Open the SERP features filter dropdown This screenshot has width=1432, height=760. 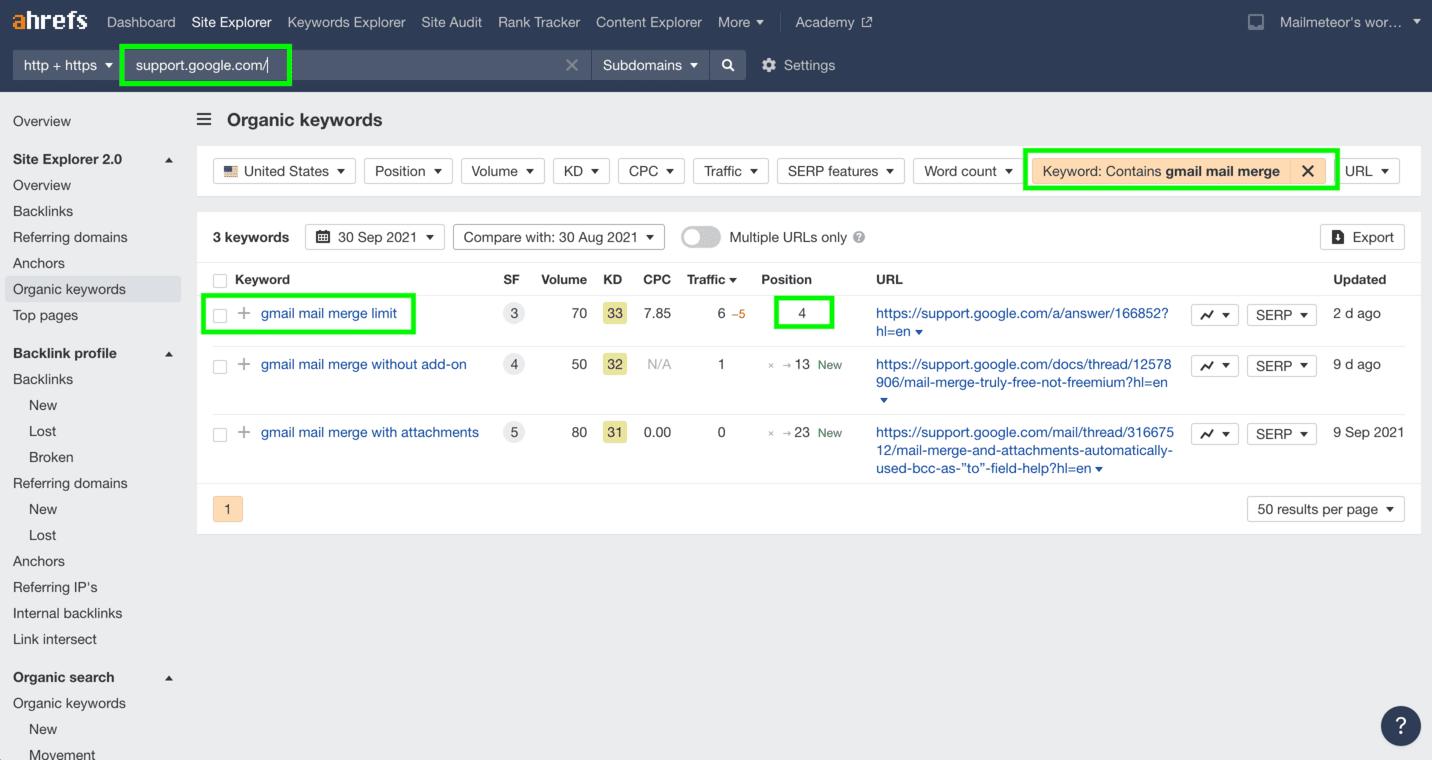(x=840, y=171)
